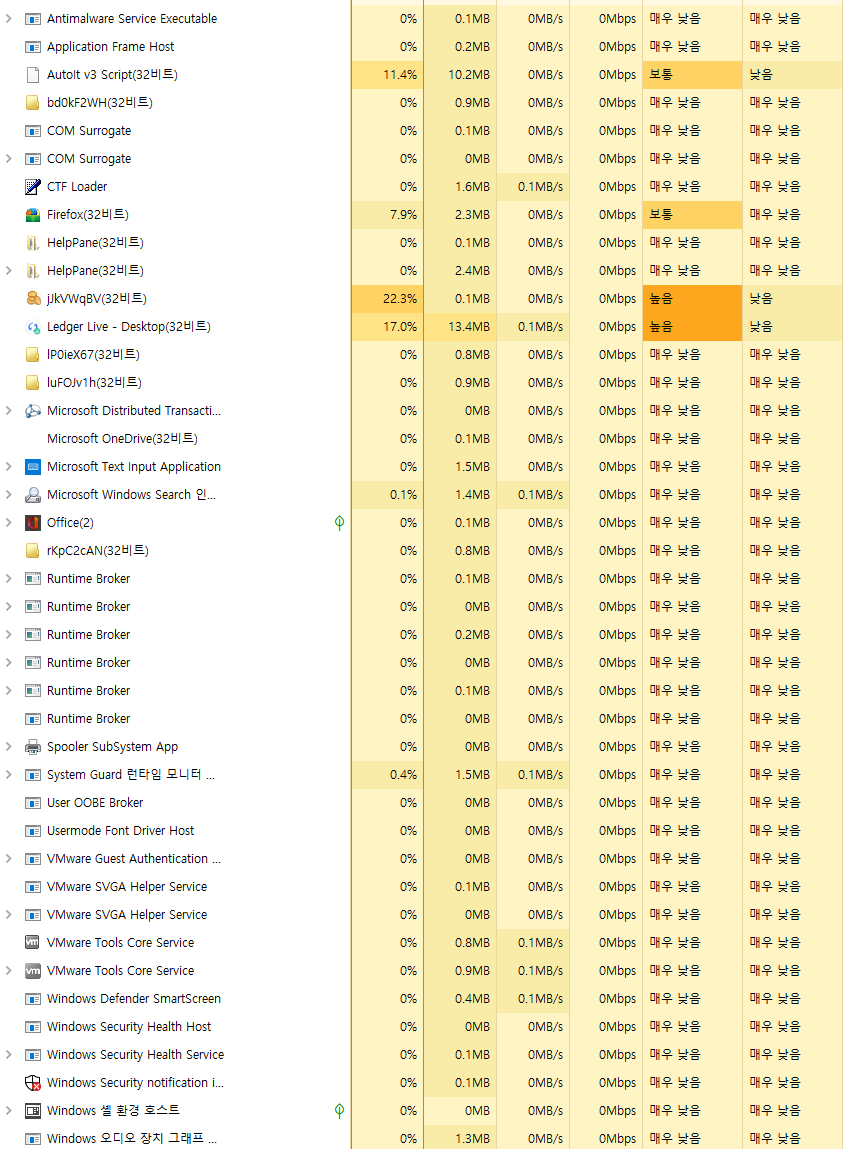Screen dimensions: 852x1149
Task: Click the 7.9% CPU value for Firefox
Action: pyautogui.click(x=404, y=215)
